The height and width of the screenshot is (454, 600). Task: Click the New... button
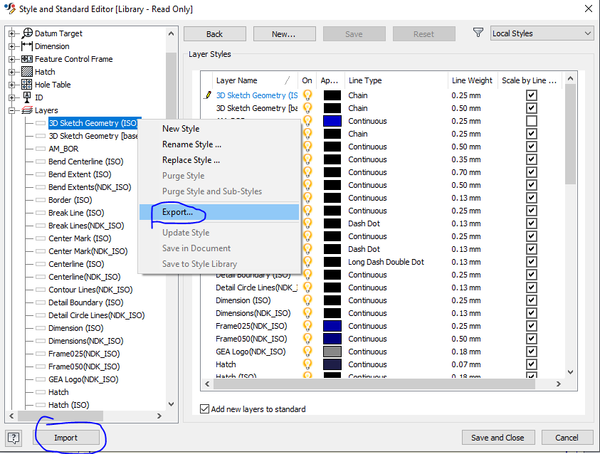click(x=284, y=34)
